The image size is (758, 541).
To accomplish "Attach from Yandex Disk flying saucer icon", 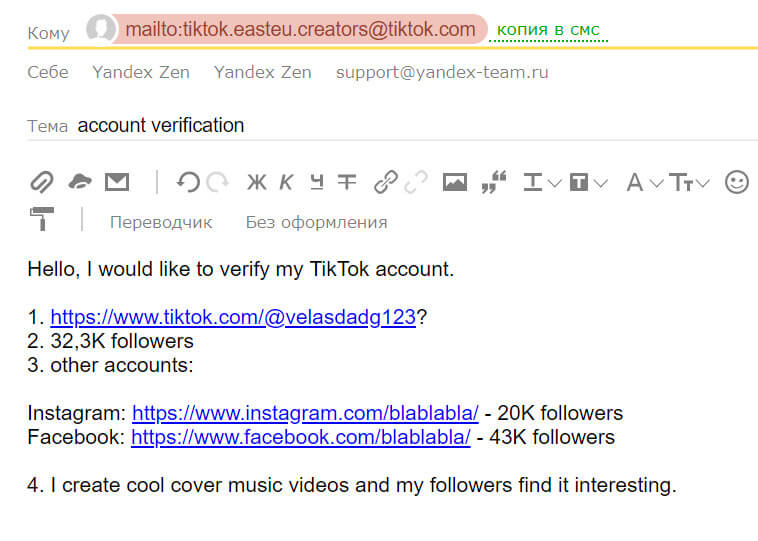I will coord(80,182).
